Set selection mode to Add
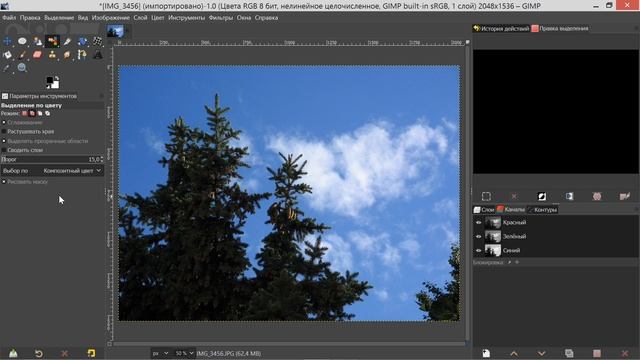The image size is (640, 360). tap(32, 113)
